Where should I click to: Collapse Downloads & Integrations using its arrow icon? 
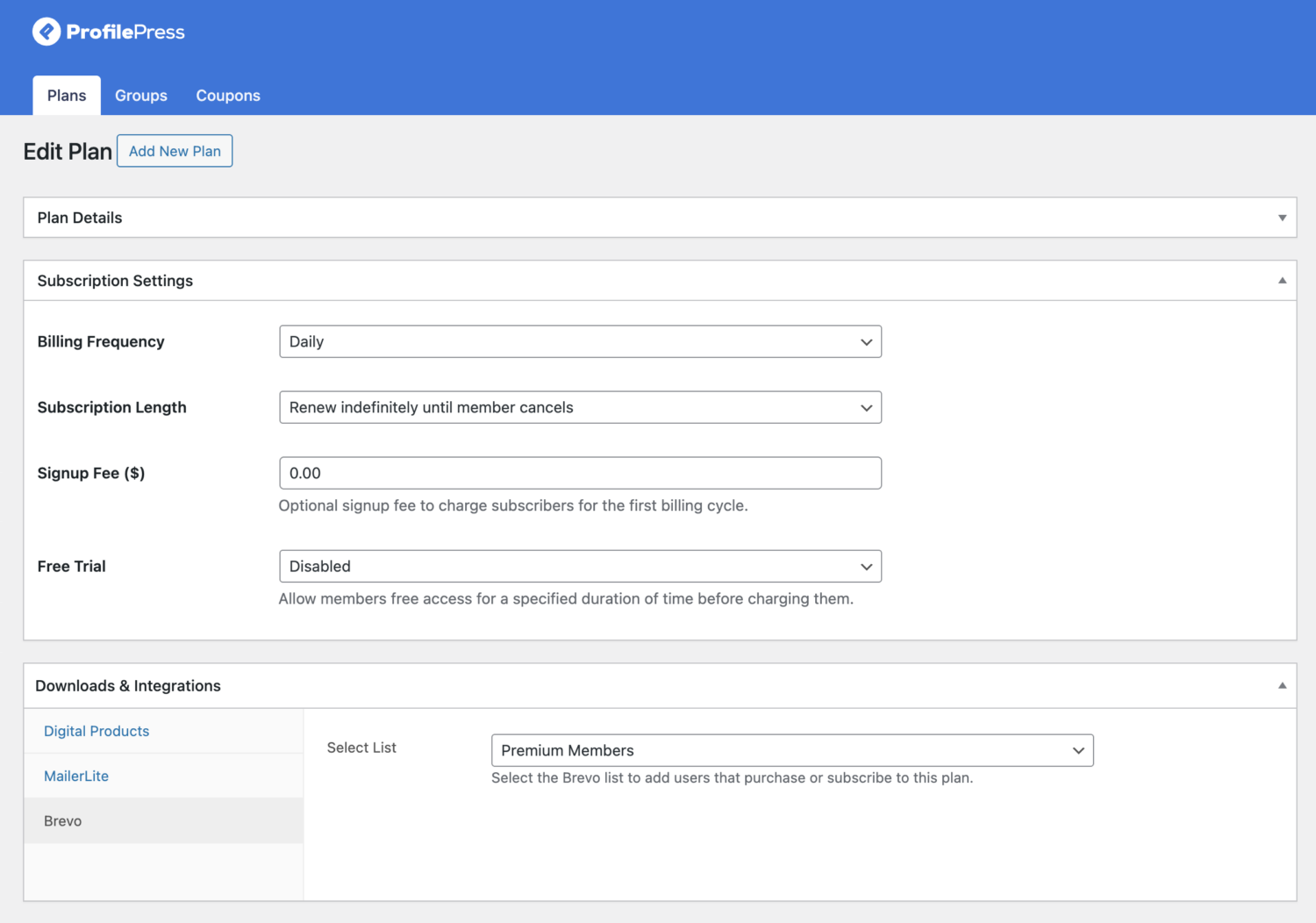1282,686
